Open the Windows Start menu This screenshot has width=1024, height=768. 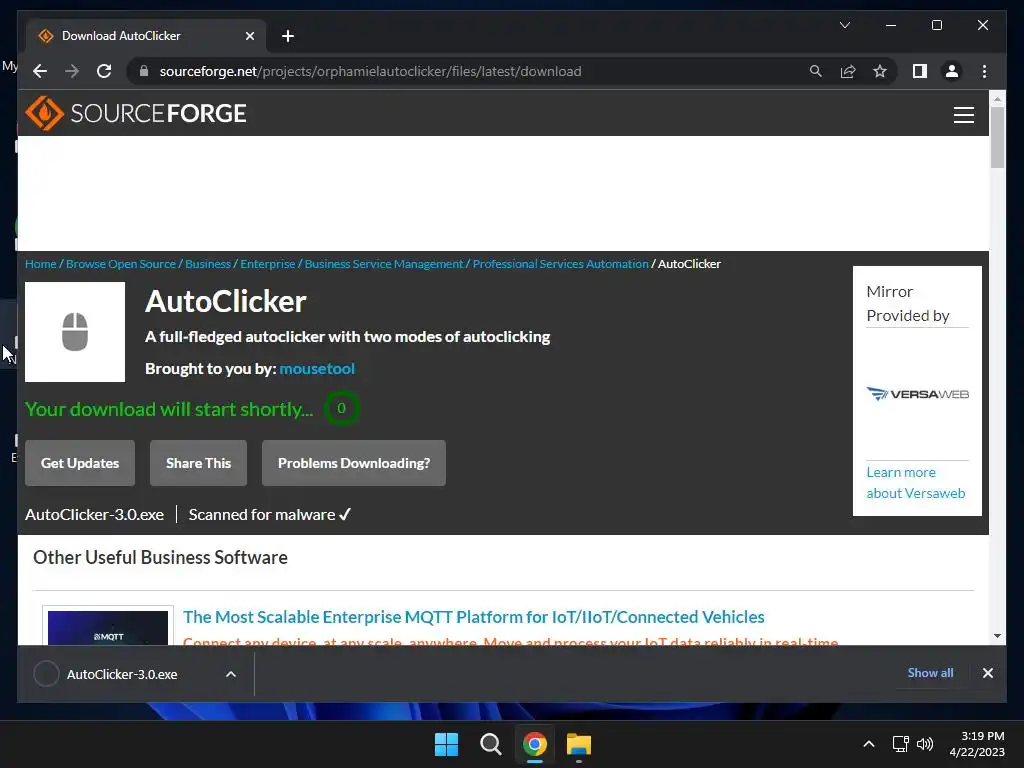point(447,744)
